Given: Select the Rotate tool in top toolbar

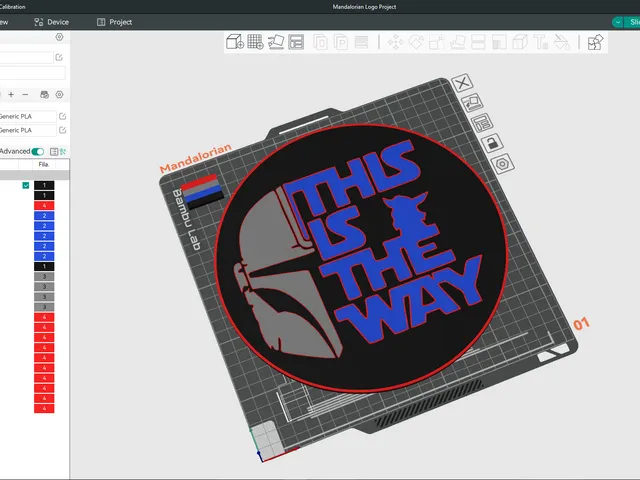Looking at the screenshot, I should (416, 42).
